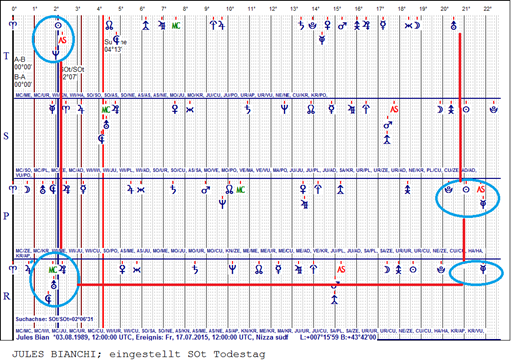
Task: Click the red AS marker in row S
Action: (x=394, y=109)
